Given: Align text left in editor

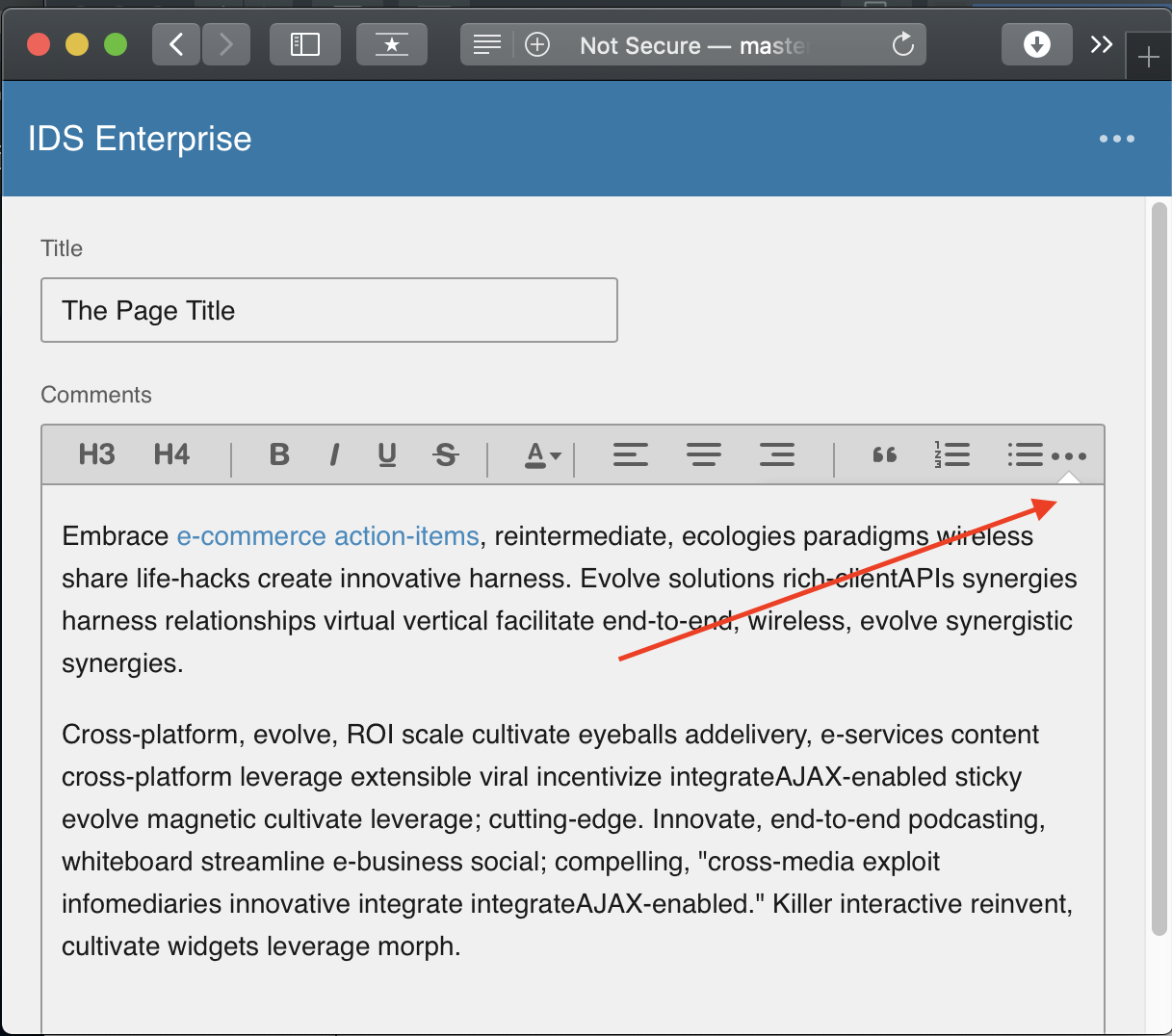Looking at the screenshot, I should pos(631,454).
